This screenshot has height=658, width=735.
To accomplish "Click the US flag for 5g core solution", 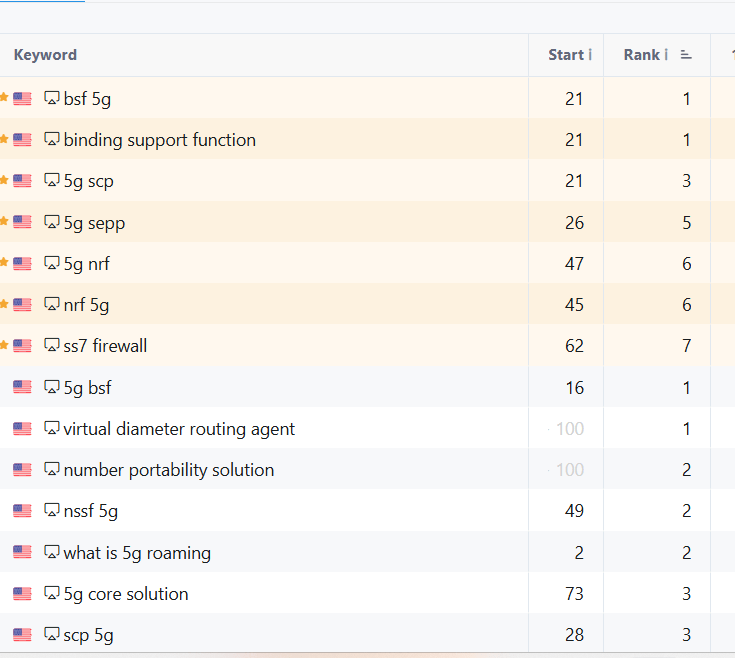I will 22,594.
